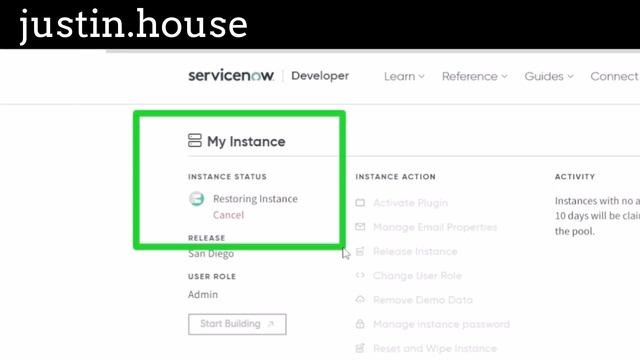This screenshot has height=360, width=640.
Task: Click the Change User Role icon
Action: [x=360, y=275]
